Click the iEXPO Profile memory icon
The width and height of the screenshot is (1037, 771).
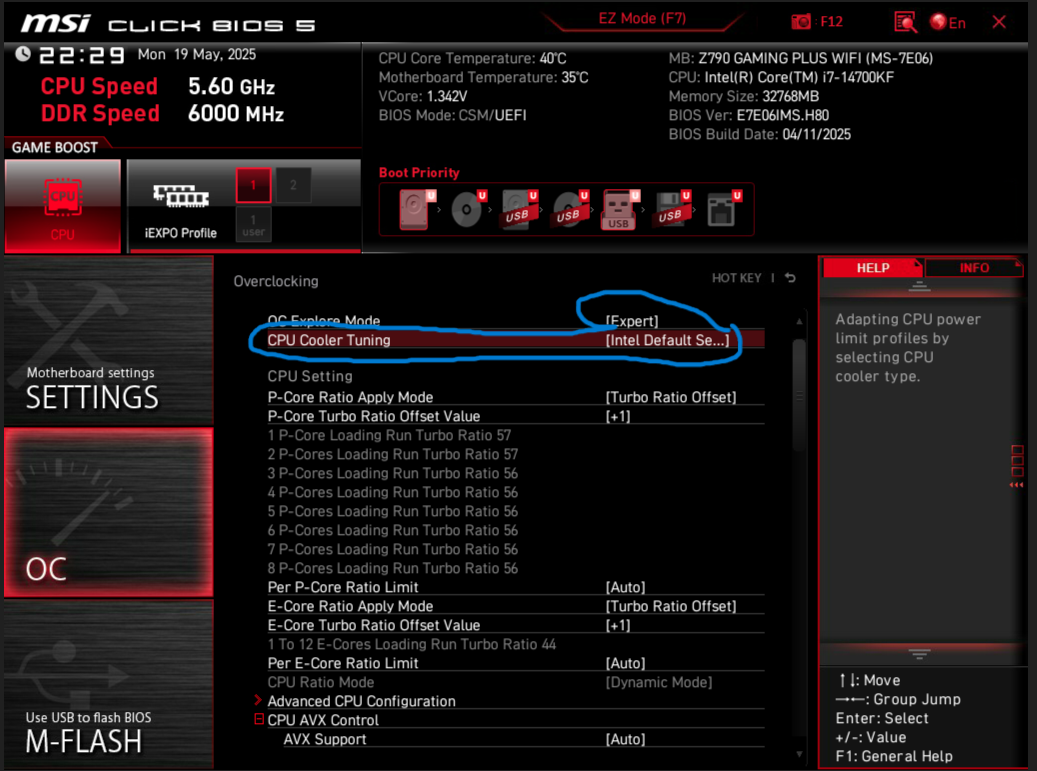pos(181,196)
